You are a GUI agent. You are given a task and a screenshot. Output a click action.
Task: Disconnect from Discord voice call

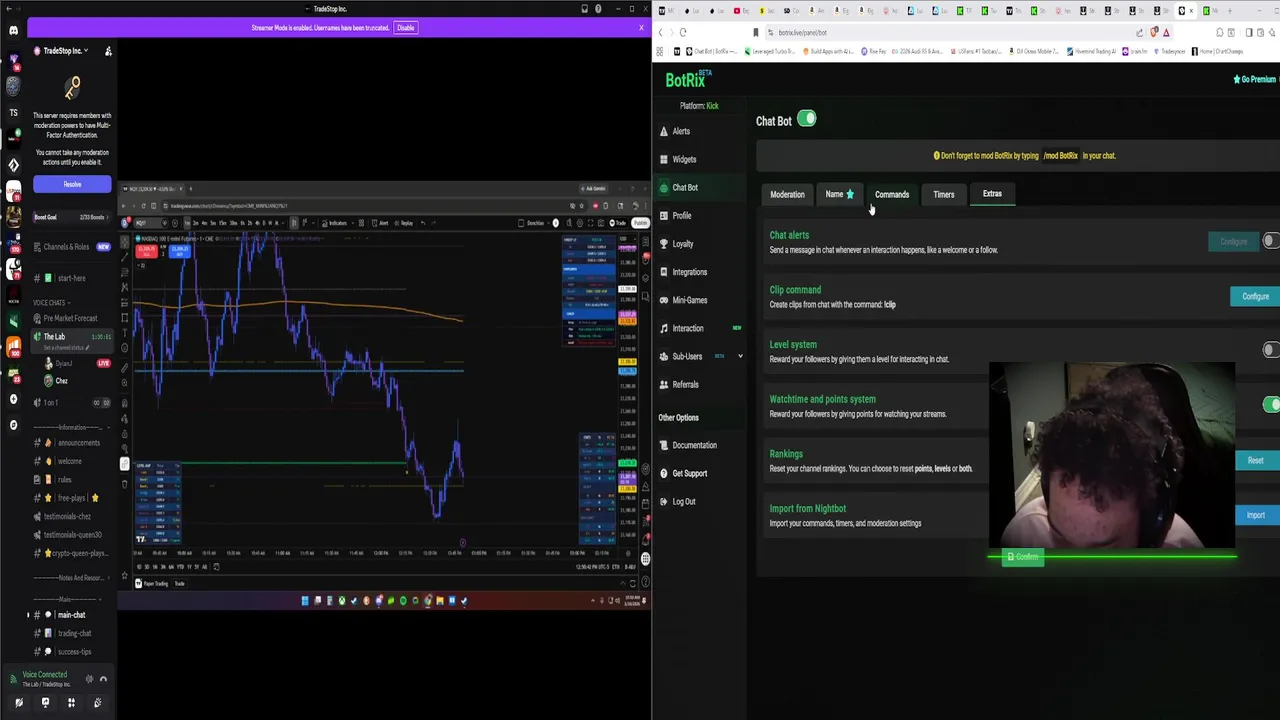click(x=102, y=679)
